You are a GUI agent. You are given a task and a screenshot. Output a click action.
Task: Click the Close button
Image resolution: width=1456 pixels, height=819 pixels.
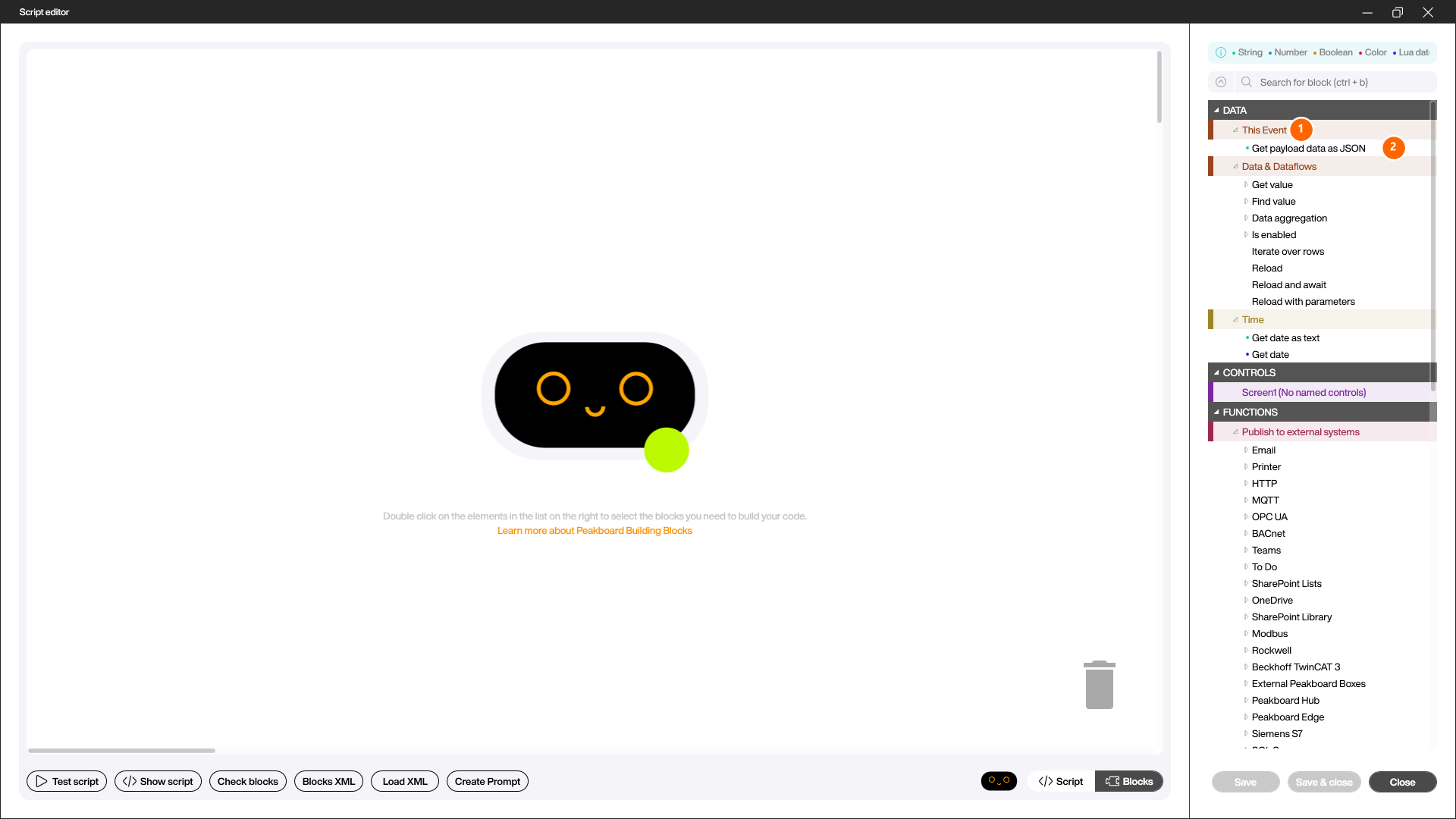(1402, 782)
